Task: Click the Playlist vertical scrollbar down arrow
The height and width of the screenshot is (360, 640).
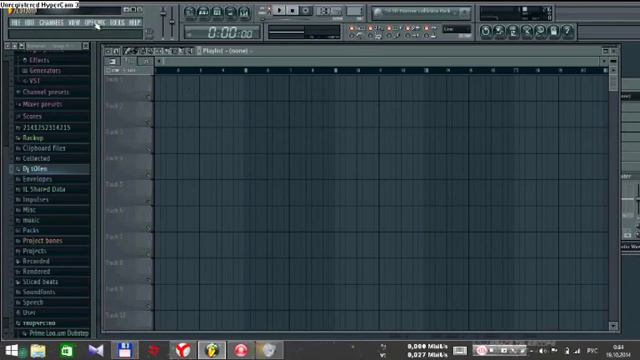Action: 613,326
